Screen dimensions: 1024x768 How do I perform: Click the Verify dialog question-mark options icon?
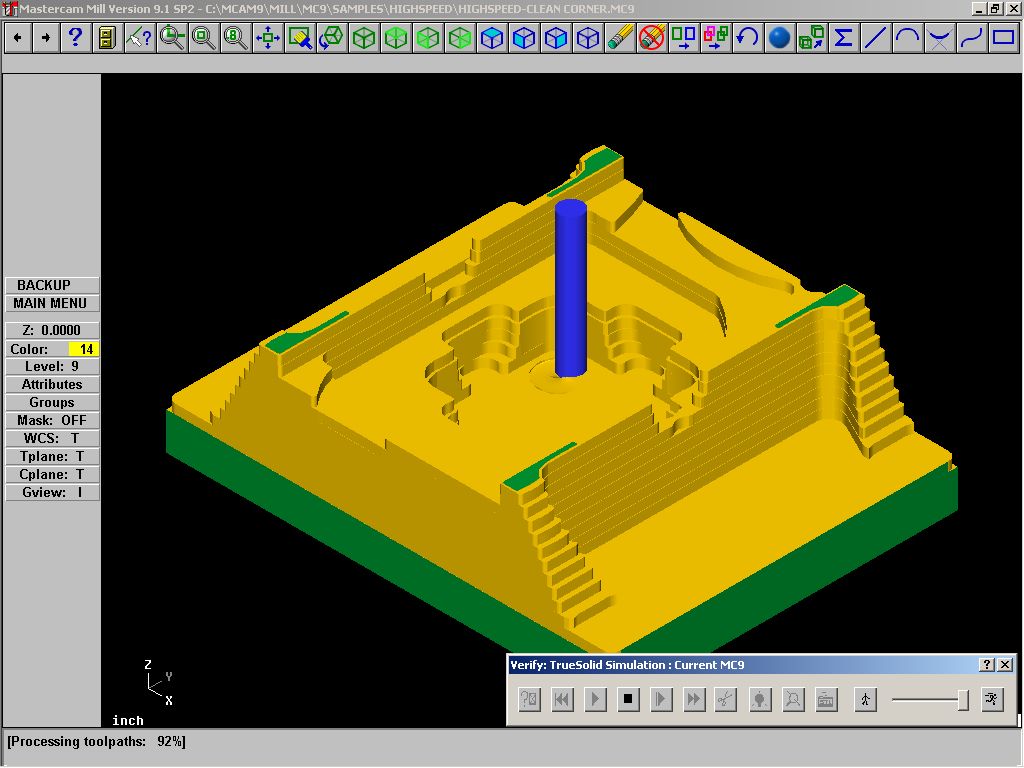coord(530,699)
